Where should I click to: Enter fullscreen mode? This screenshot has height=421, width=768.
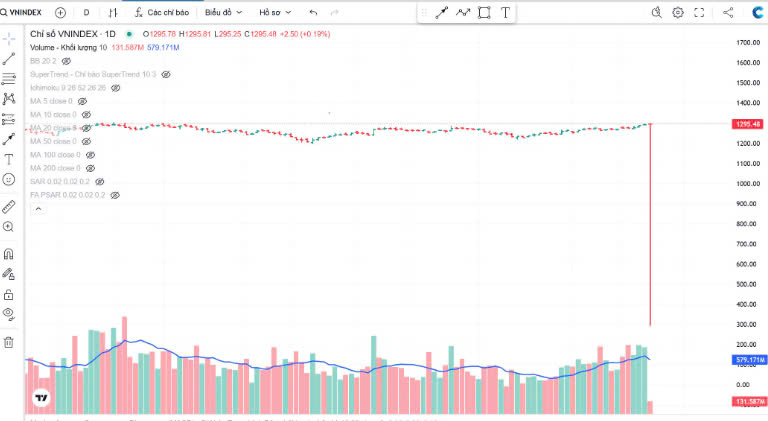coord(699,13)
